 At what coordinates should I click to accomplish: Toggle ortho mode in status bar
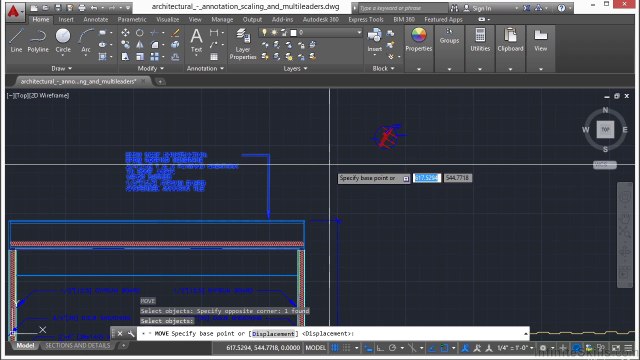(380, 348)
